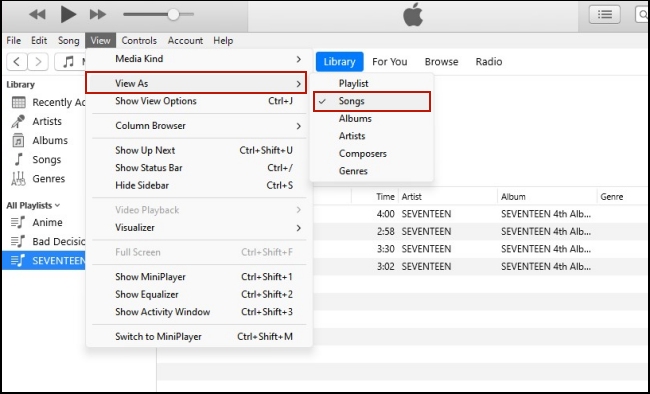Expand the Column Browser submenu
Viewport: 650px width, 394px height.
(199, 126)
